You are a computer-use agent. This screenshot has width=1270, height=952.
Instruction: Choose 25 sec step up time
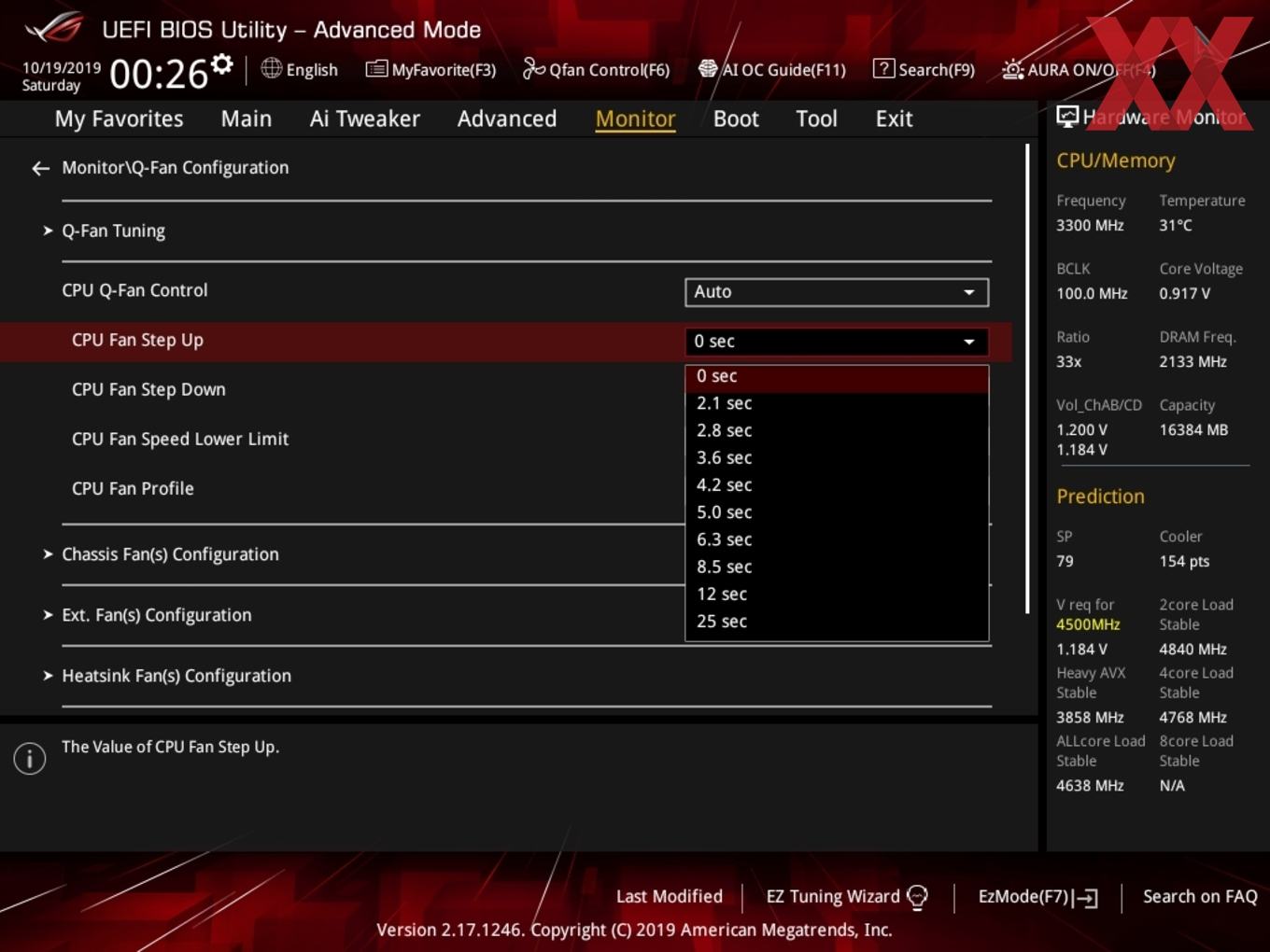[837, 621]
